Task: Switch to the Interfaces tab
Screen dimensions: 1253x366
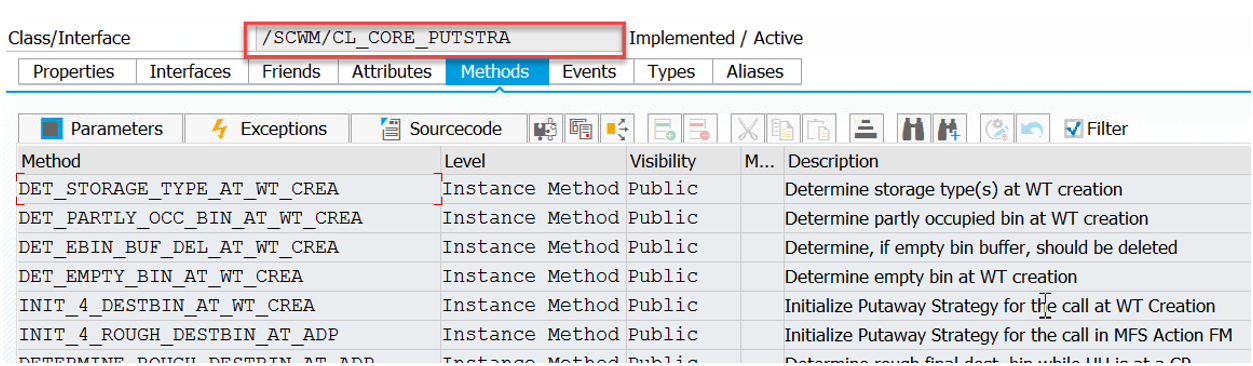Action: pos(190,72)
